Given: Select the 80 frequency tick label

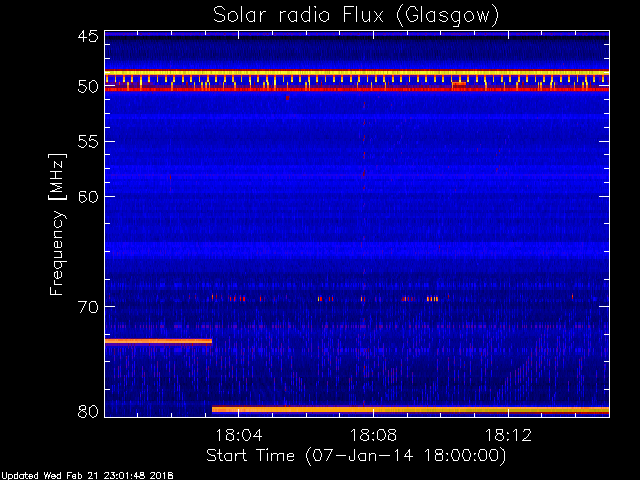Looking at the screenshot, I should click(88, 411).
